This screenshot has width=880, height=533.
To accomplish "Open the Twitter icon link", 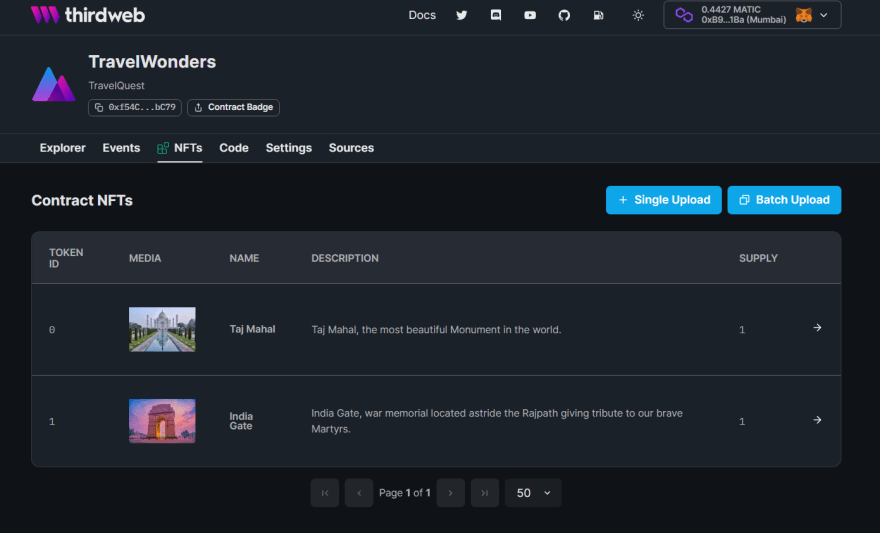I will coord(461,15).
